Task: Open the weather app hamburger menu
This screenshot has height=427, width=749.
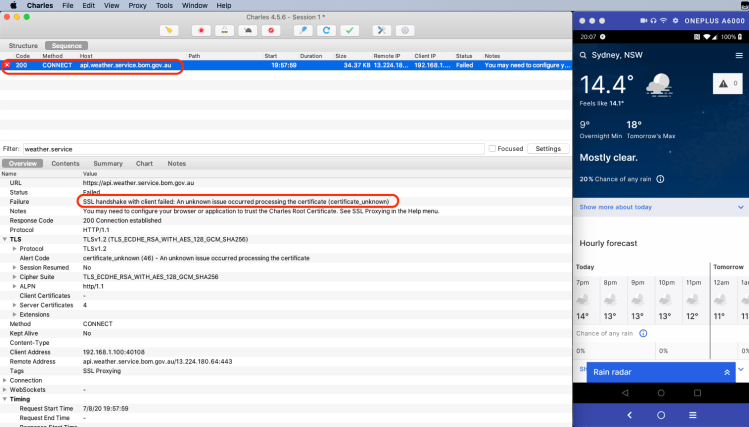Action: point(738,57)
